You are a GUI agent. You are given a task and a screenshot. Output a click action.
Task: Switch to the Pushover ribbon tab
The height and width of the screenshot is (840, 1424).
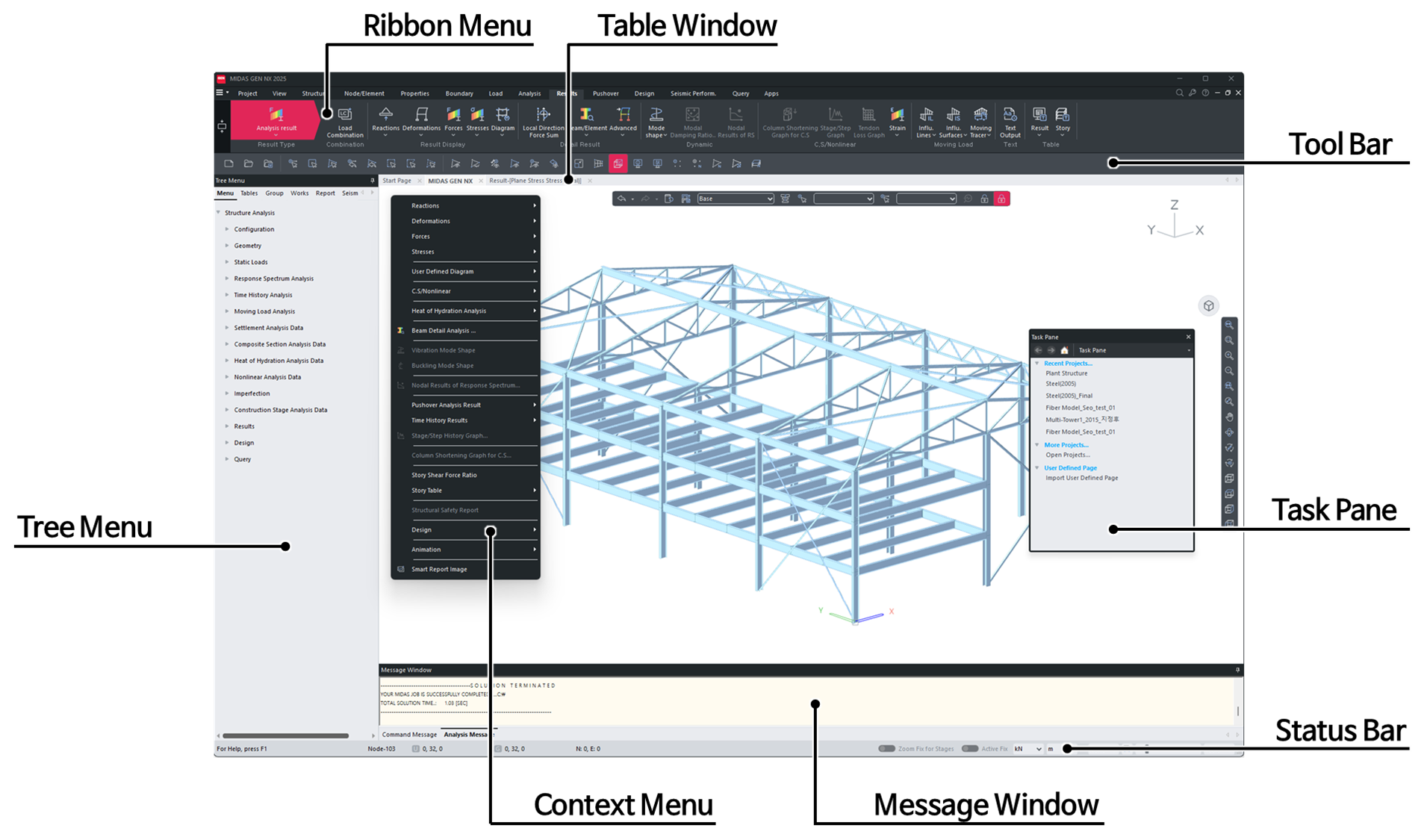[x=606, y=93]
